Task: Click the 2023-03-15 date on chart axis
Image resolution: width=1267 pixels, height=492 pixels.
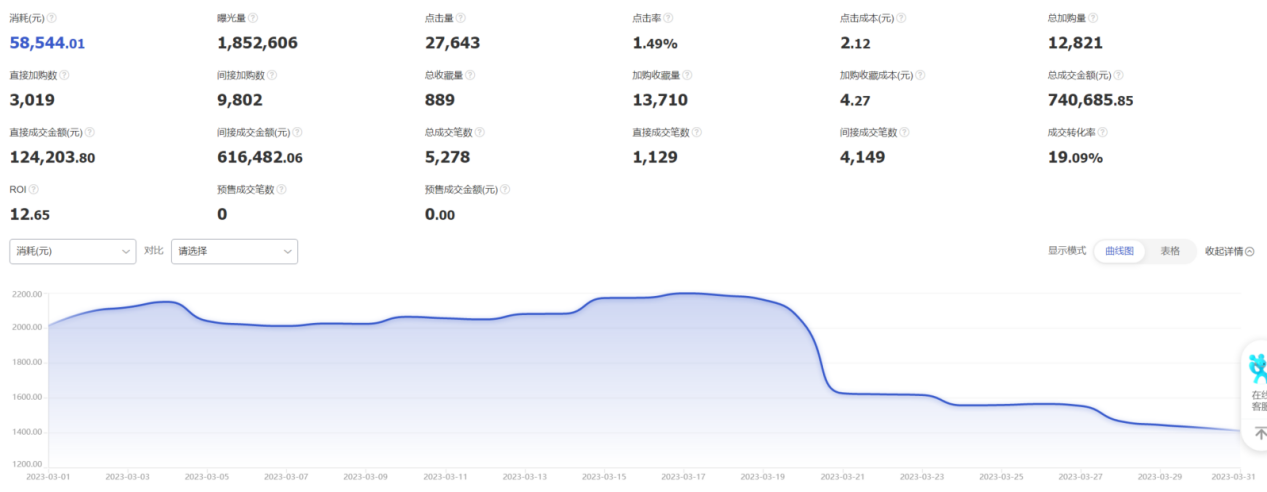Action: 606,477
